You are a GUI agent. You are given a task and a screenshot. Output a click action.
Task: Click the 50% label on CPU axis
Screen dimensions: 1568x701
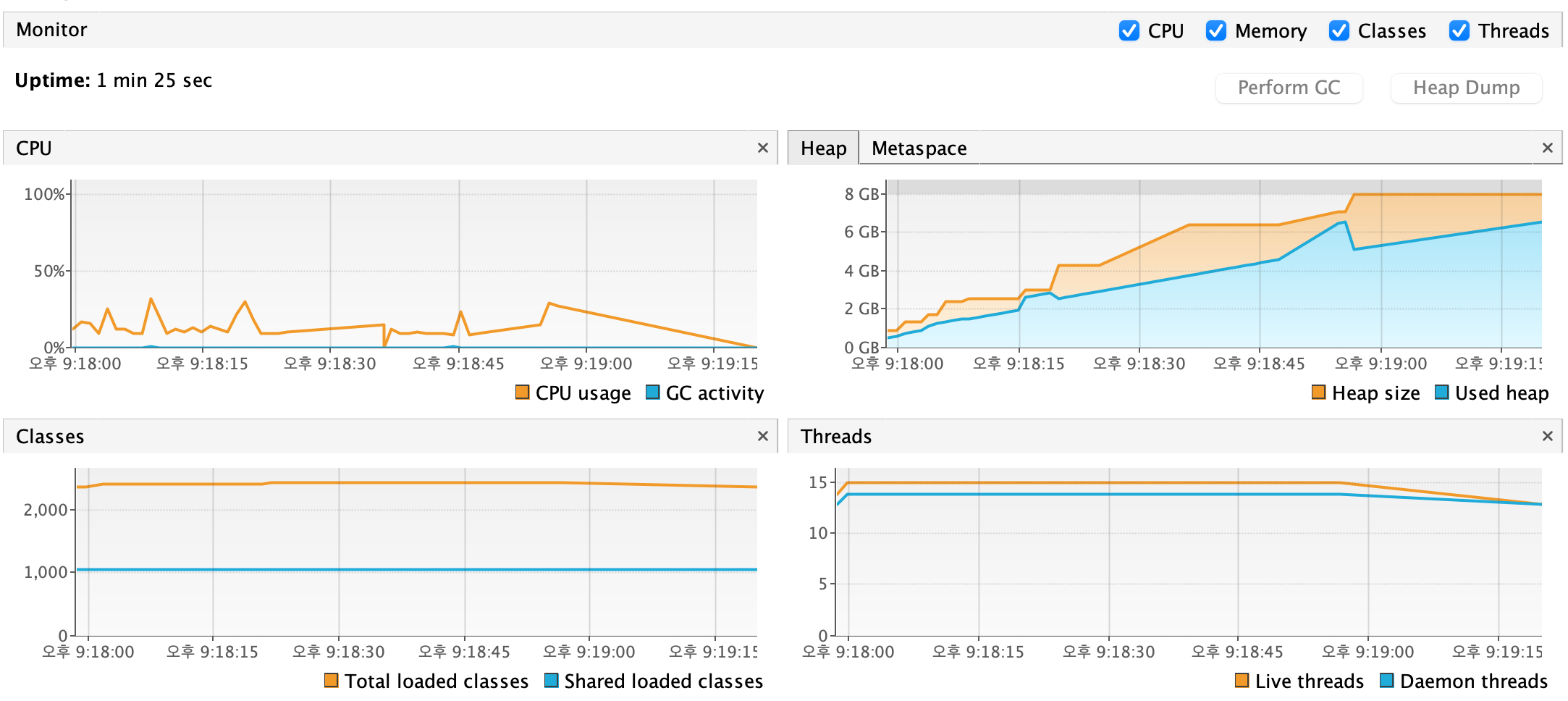click(x=50, y=271)
